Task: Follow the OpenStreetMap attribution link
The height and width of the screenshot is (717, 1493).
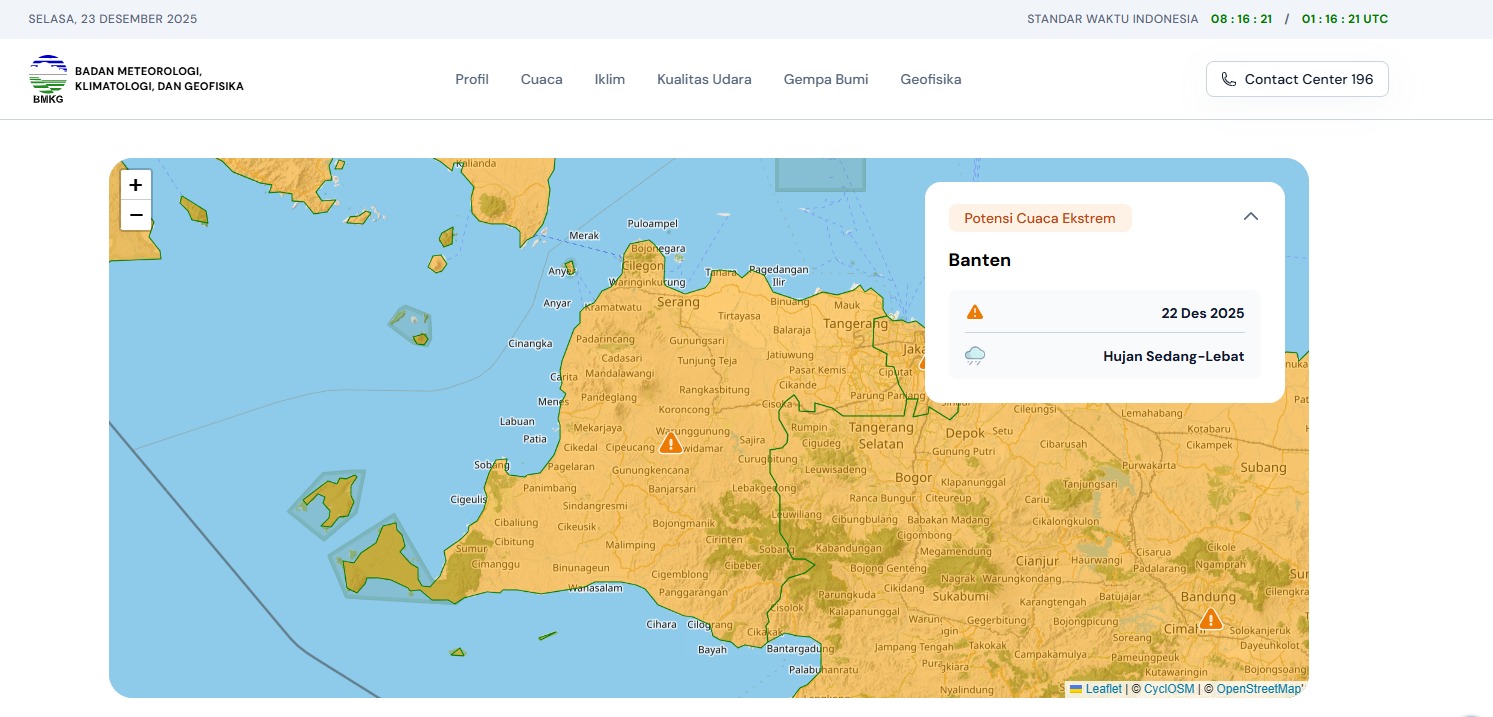Action: click(1258, 689)
